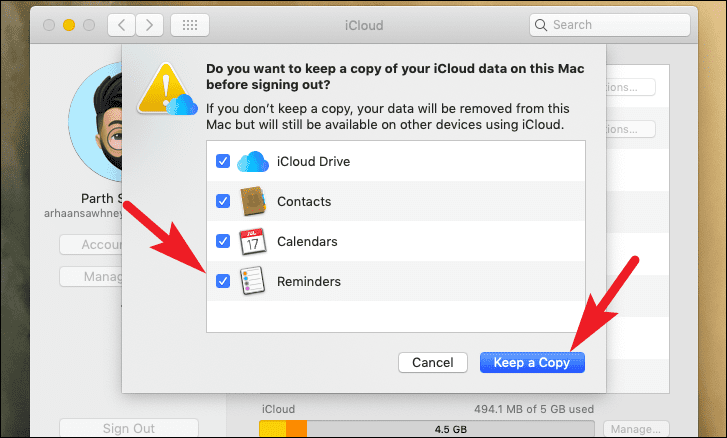The width and height of the screenshot is (727, 438).
Task: Click the Search field in toolbar
Action: pos(610,25)
